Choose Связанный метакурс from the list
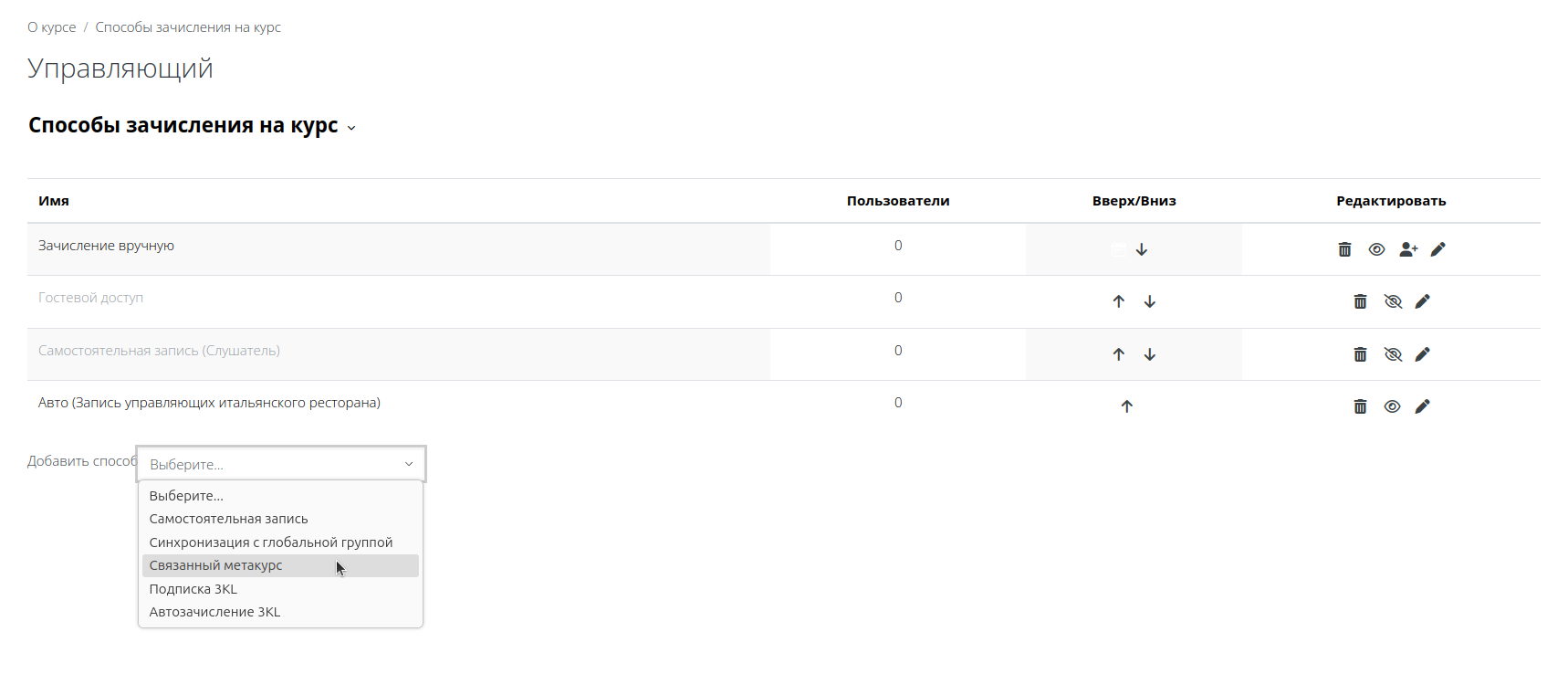 [216, 565]
